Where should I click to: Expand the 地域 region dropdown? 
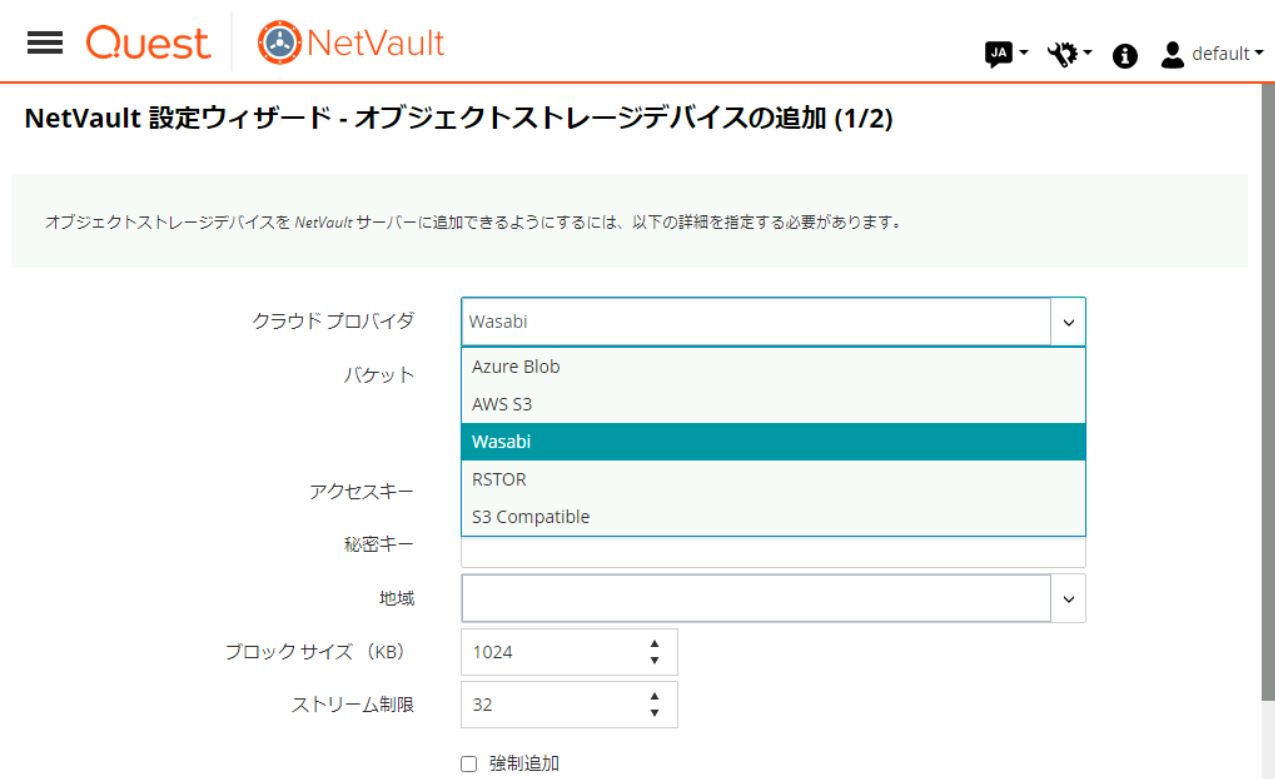point(1068,598)
